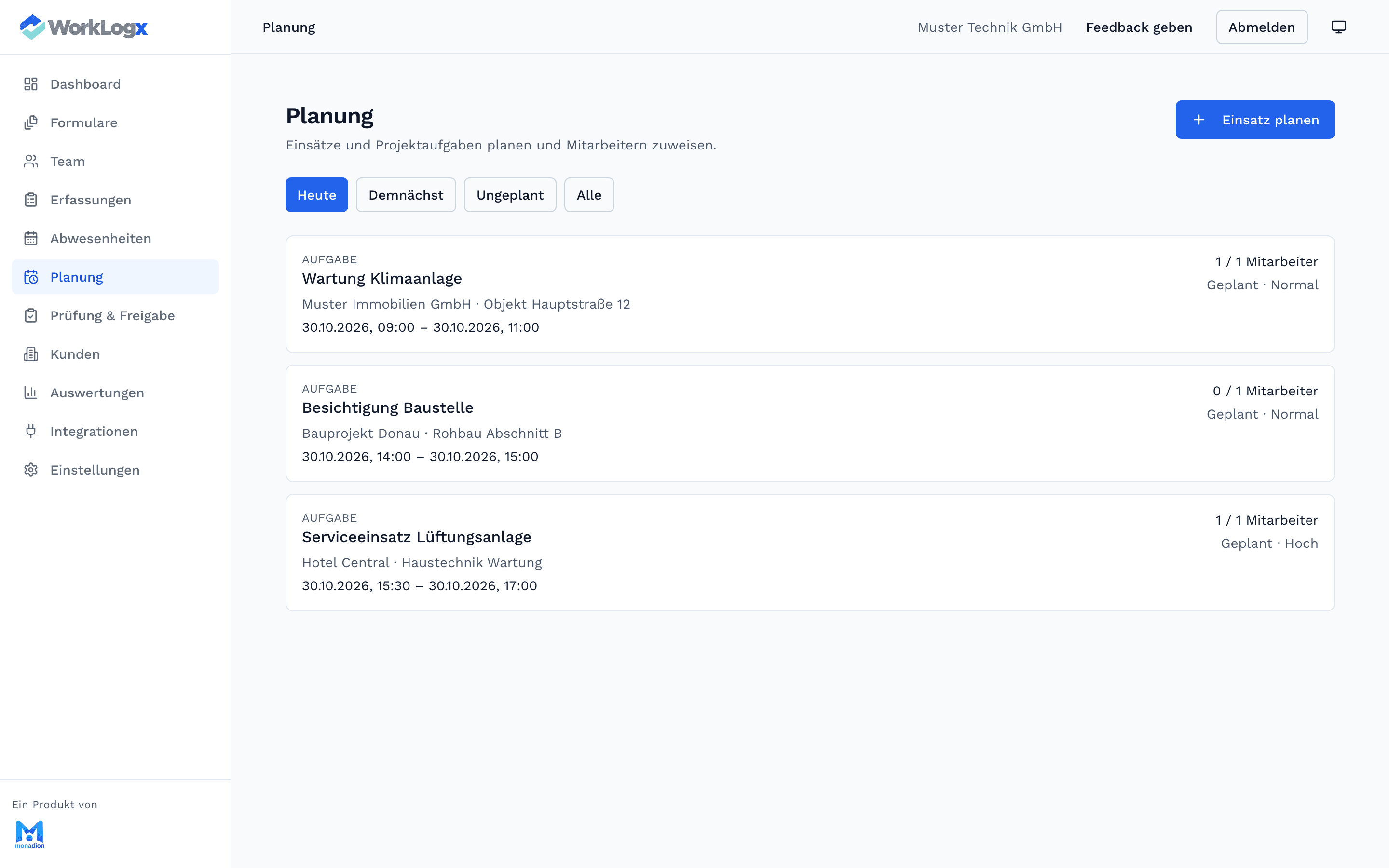Click the WorkLogx logo

tap(84, 27)
